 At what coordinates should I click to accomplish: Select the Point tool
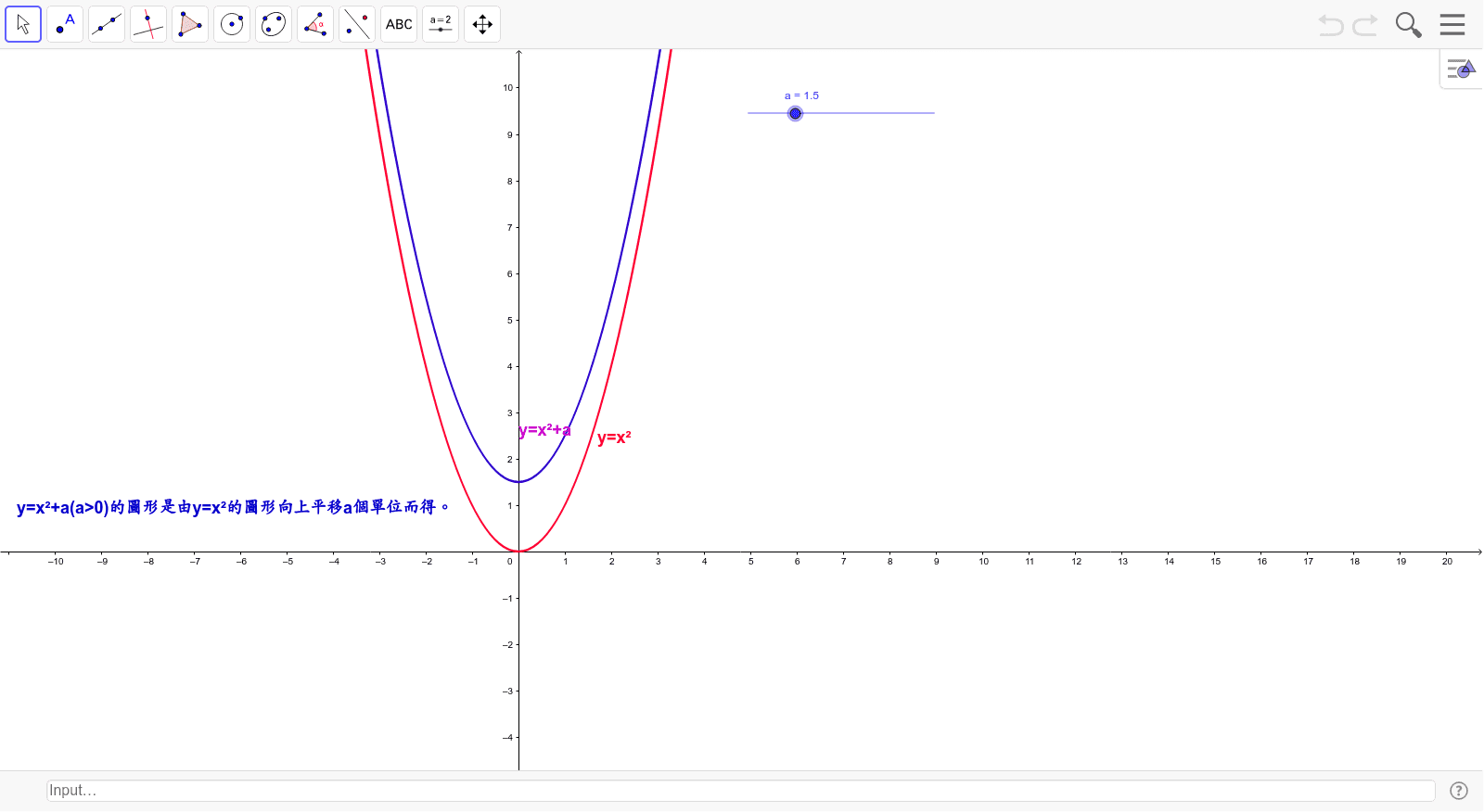coord(65,24)
